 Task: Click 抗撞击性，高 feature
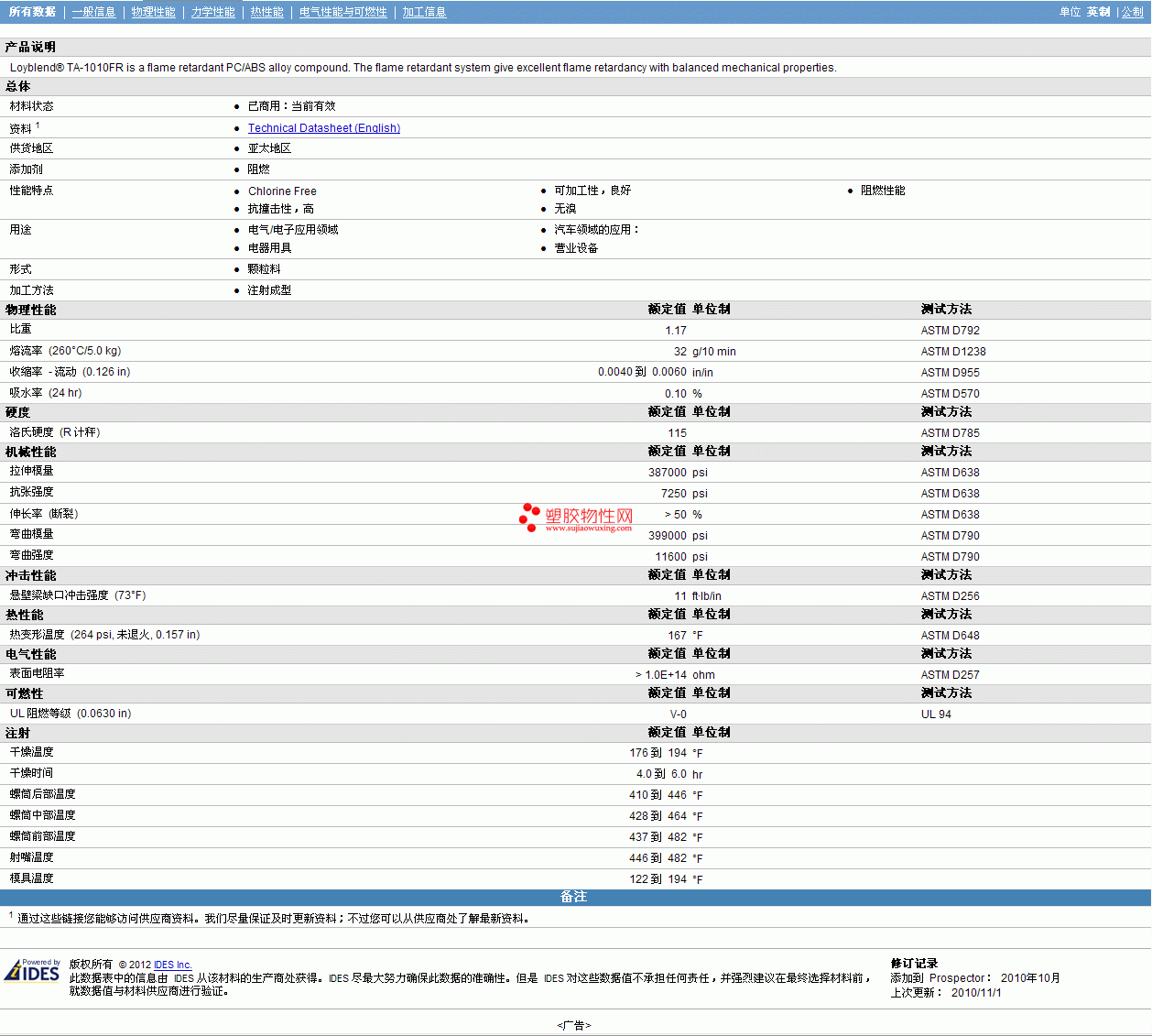point(280,209)
